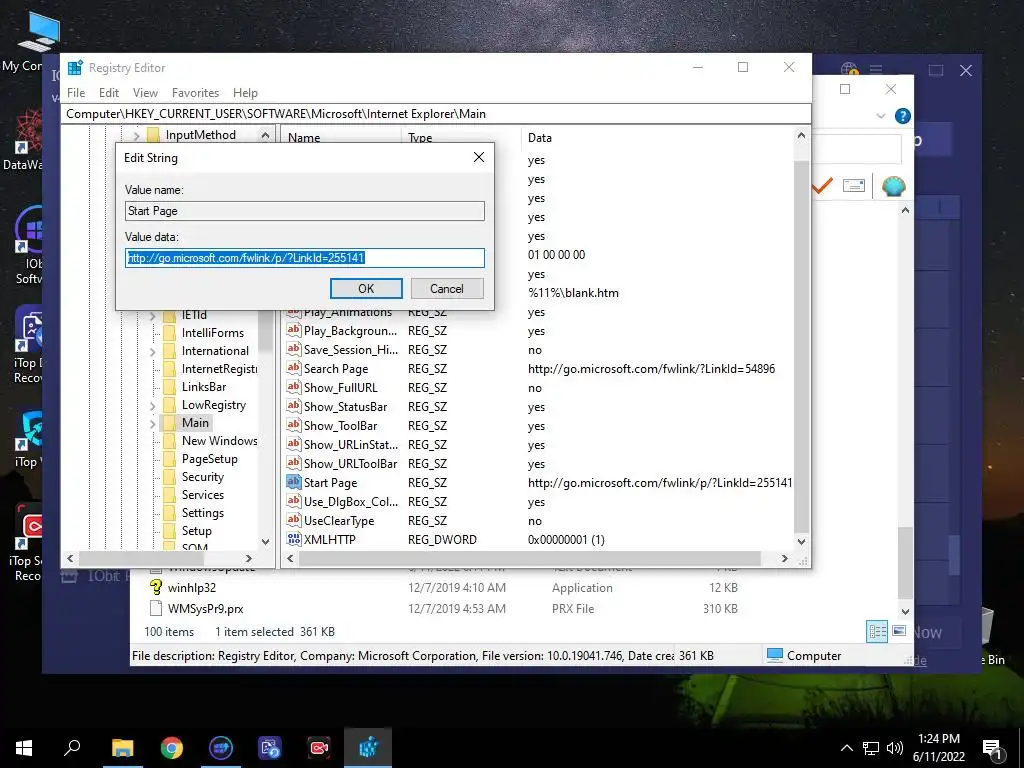
Task: Click the Start Page string value icon
Action: coord(294,482)
